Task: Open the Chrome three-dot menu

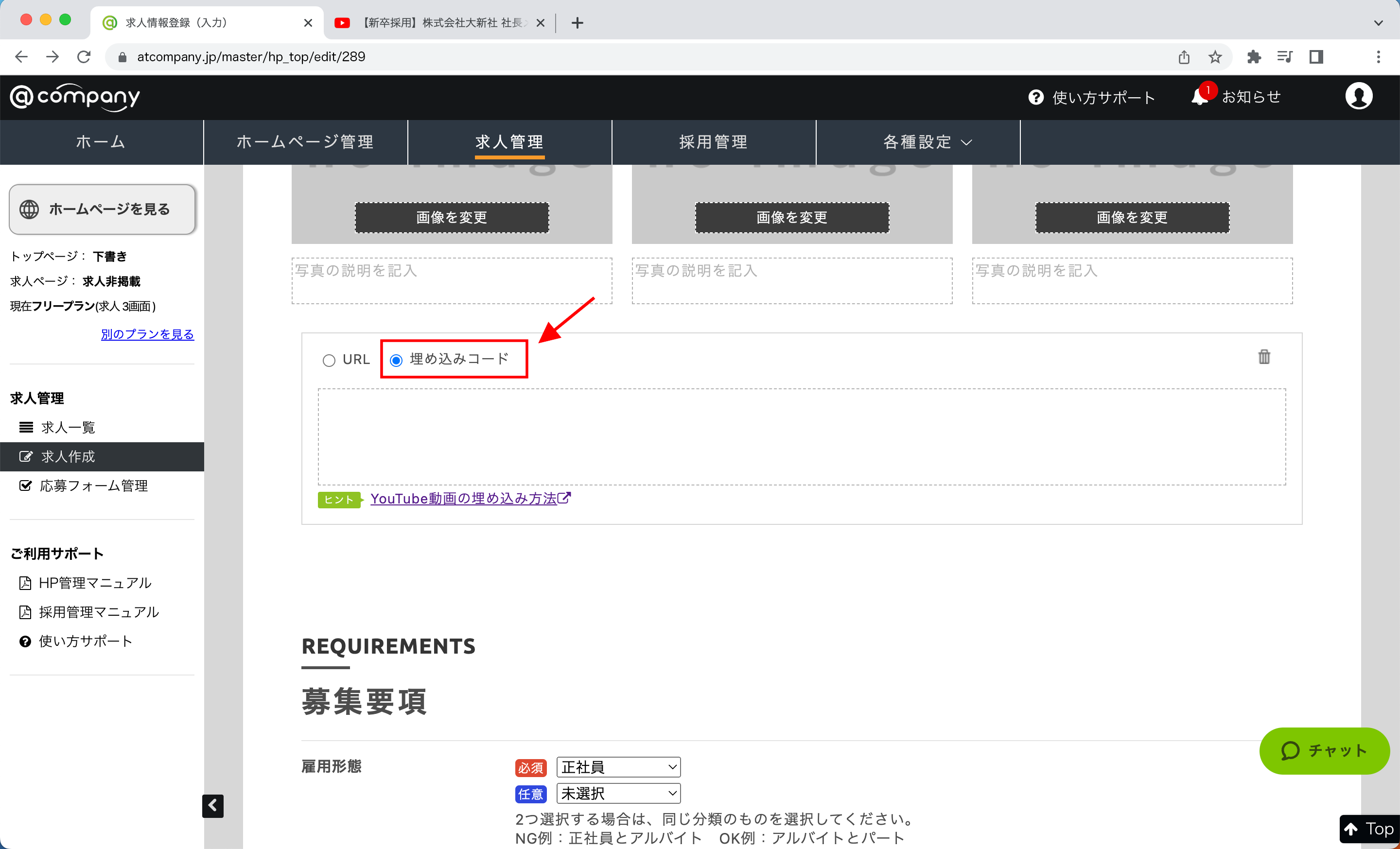Action: tap(1378, 57)
